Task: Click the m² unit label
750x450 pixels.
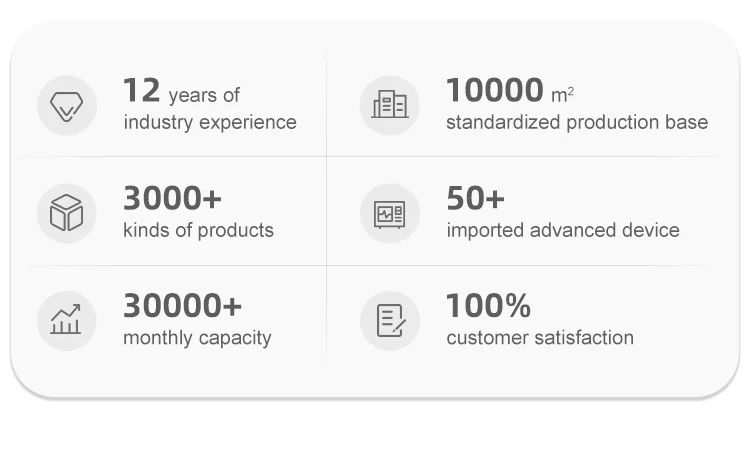Action: [x=562, y=95]
